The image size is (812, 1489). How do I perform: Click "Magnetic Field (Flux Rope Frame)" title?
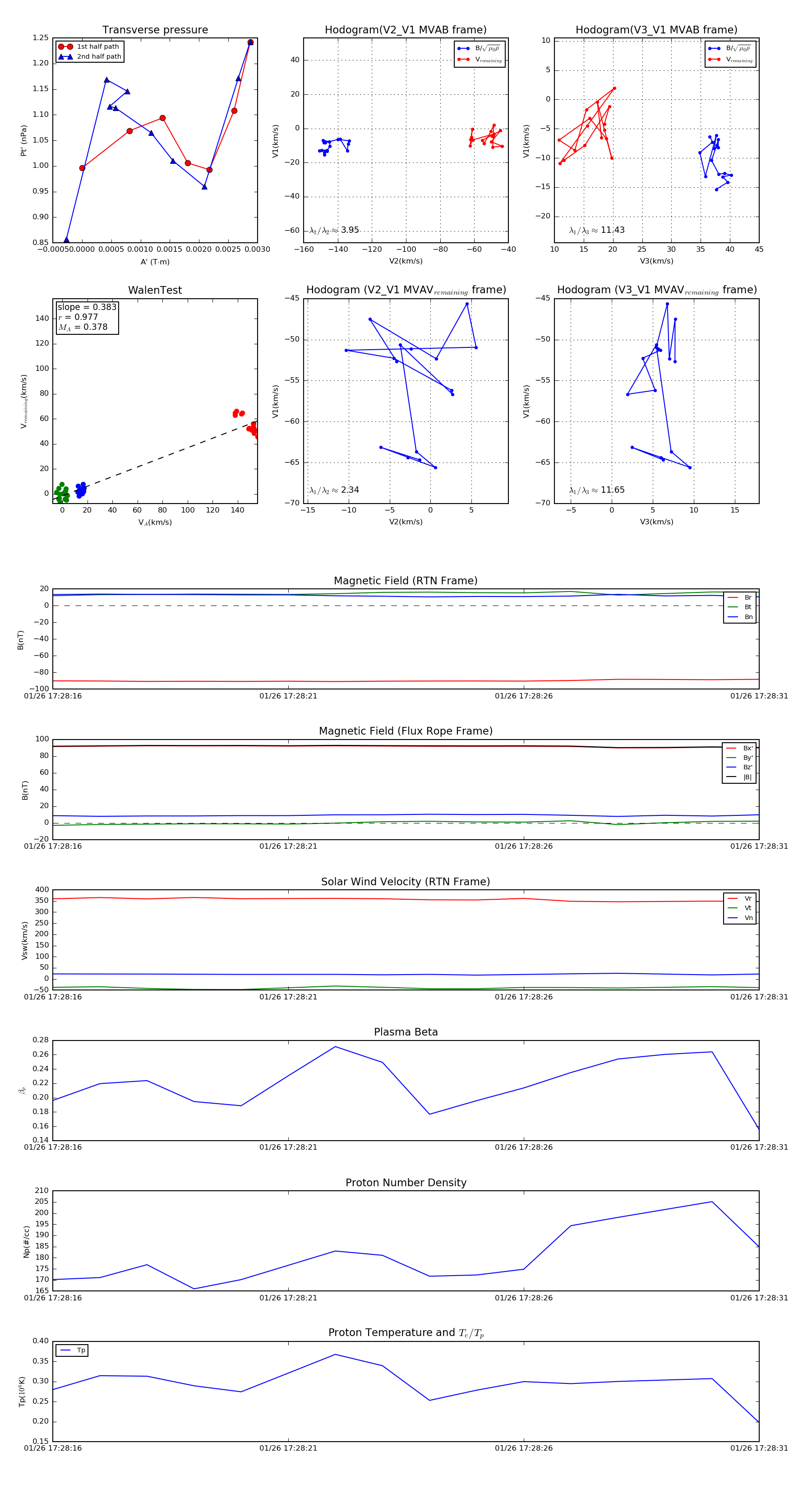coord(406,731)
